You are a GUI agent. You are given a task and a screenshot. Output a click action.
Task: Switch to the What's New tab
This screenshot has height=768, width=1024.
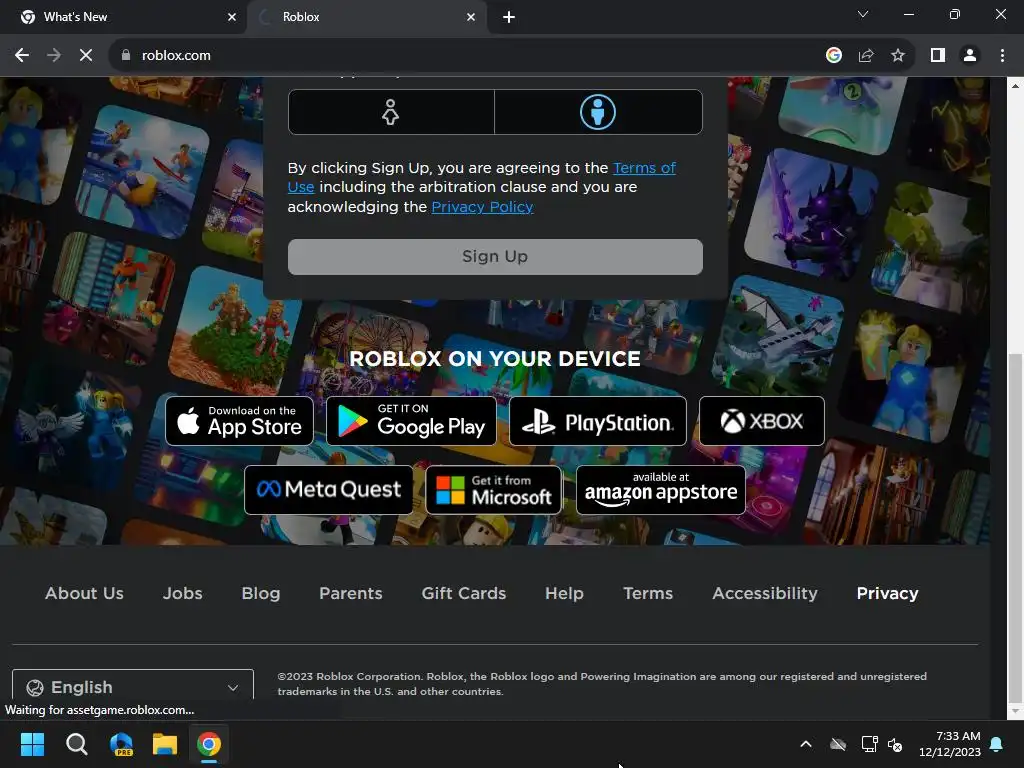coord(123,17)
